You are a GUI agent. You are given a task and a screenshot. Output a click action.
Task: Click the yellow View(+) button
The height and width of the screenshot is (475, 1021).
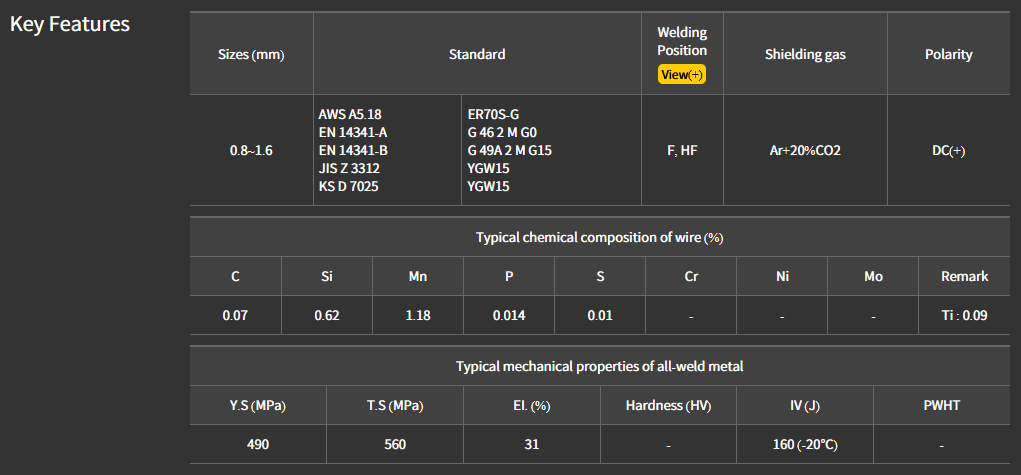(682, 75)
